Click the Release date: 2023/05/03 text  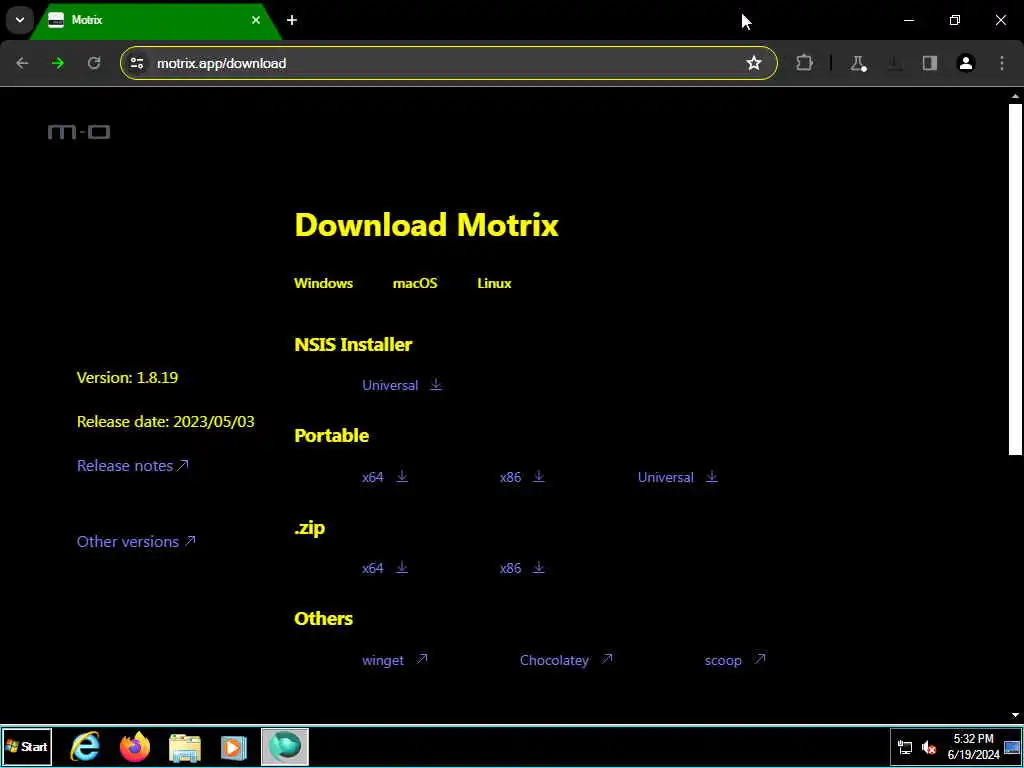pos(166,422)
